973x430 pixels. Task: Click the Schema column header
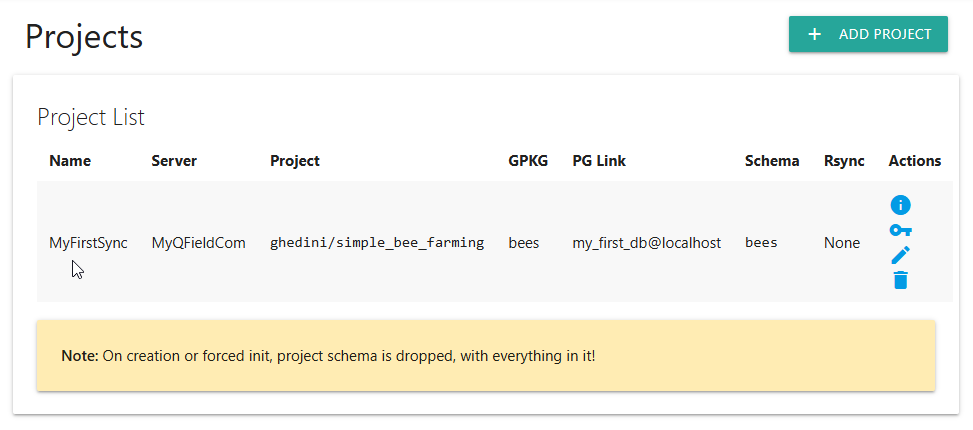(772, 161)
